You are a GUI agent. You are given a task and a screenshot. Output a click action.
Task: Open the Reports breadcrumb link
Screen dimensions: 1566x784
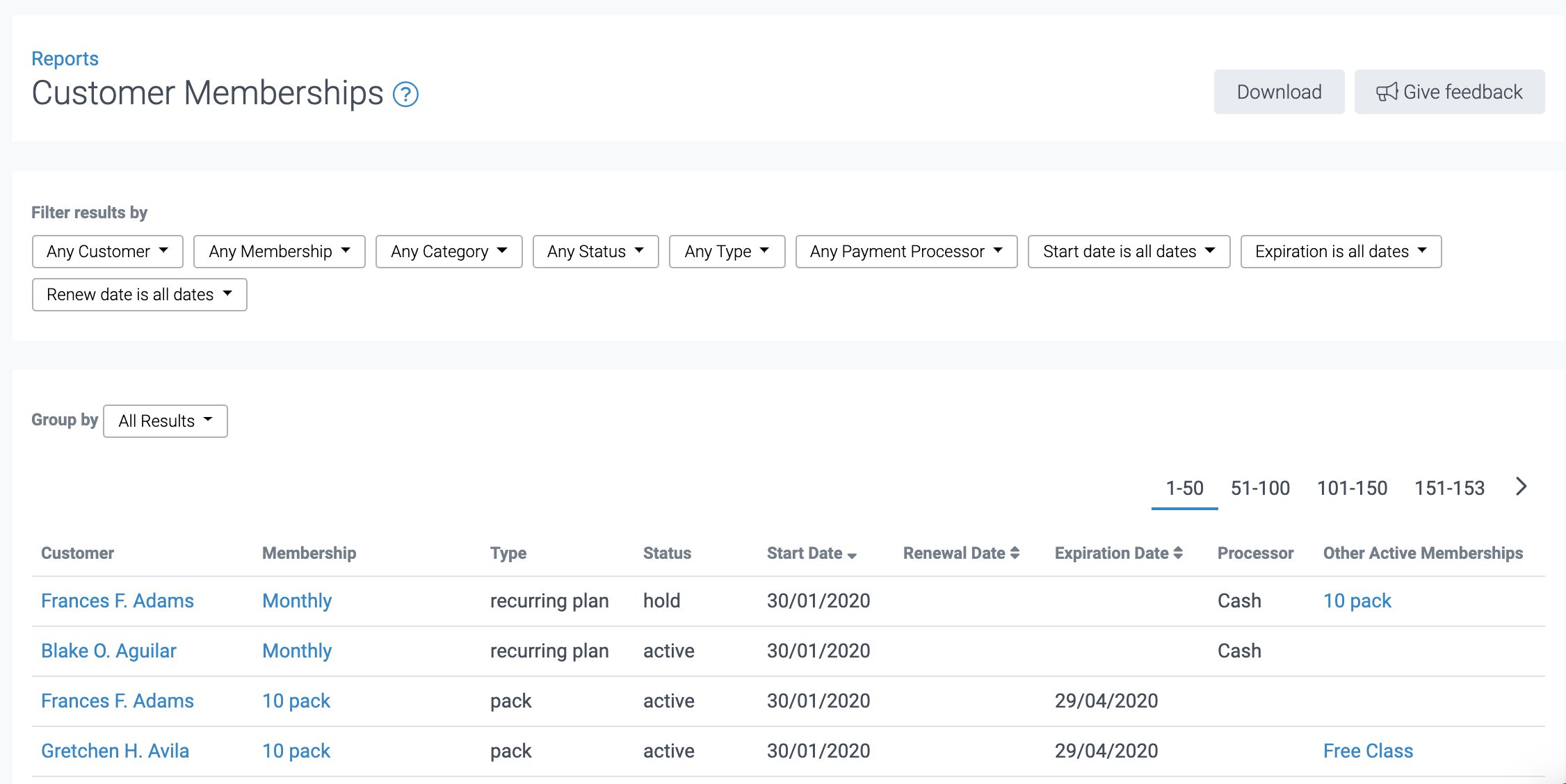[x=65, y=58]
